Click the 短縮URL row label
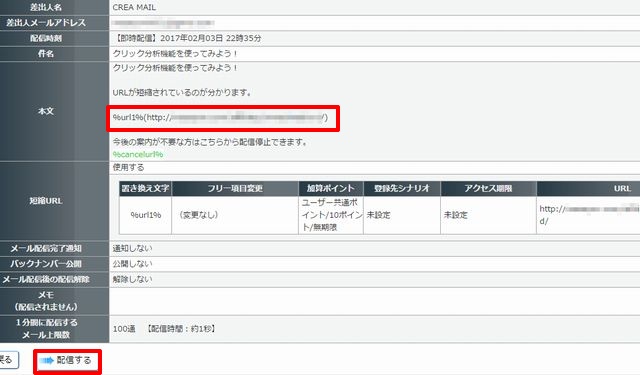This screenshot has width=640, height=375. pyautogui.click(x=46, y=201)
